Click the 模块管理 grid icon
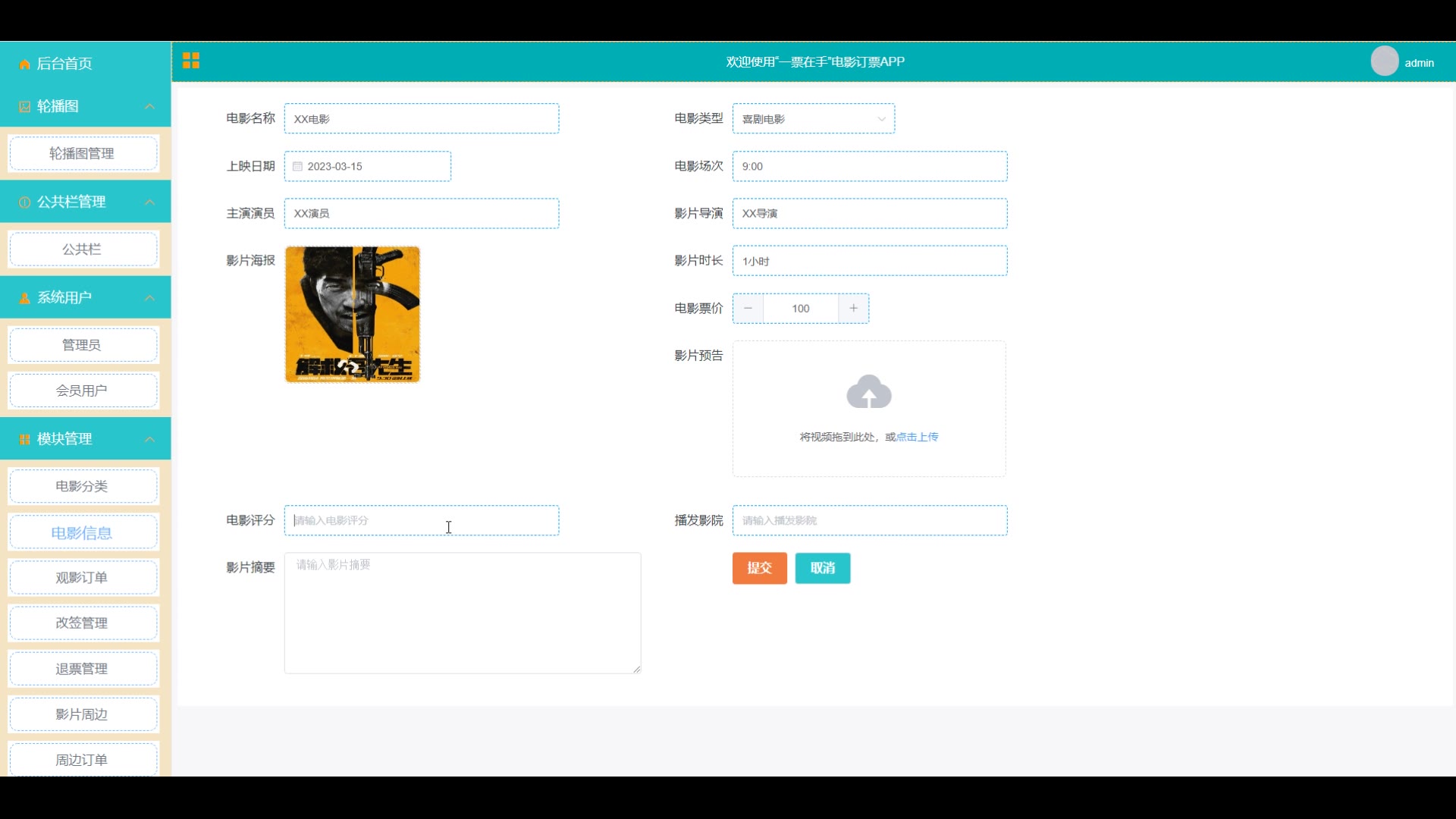Viewport: 1456px width, 819px height. (x=24, y=440)
